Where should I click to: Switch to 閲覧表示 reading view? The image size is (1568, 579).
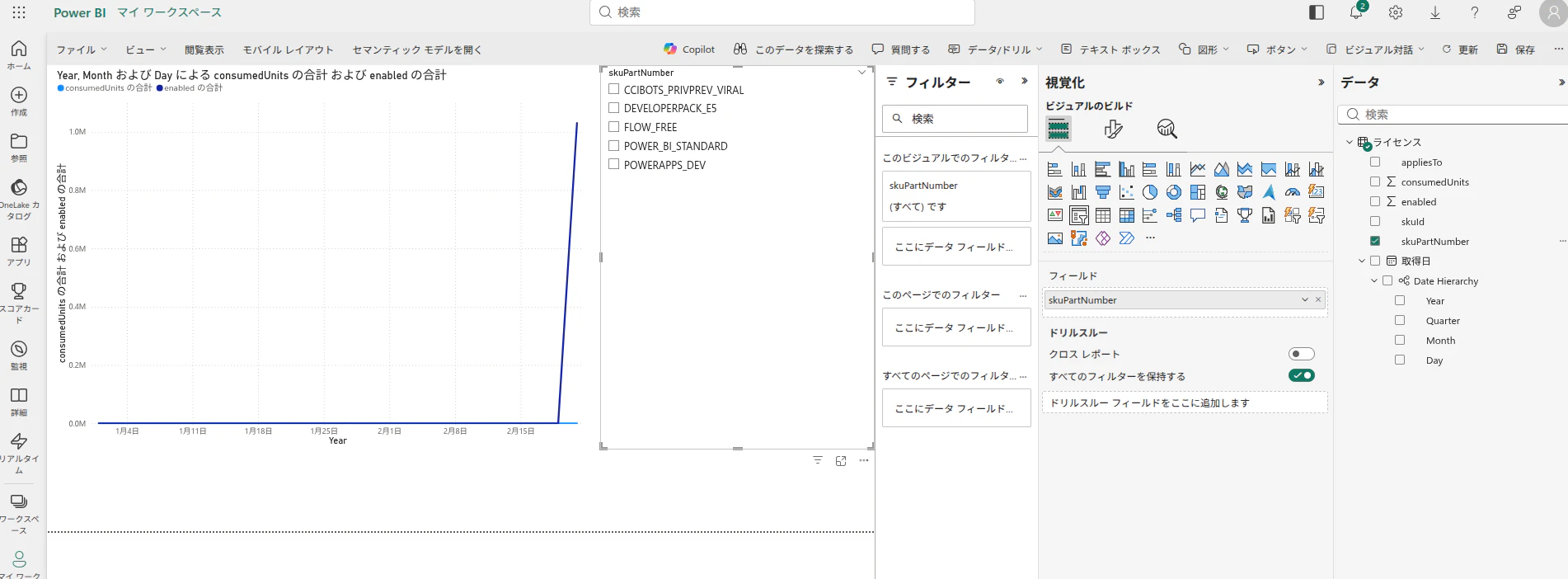(x=204, y=49)
